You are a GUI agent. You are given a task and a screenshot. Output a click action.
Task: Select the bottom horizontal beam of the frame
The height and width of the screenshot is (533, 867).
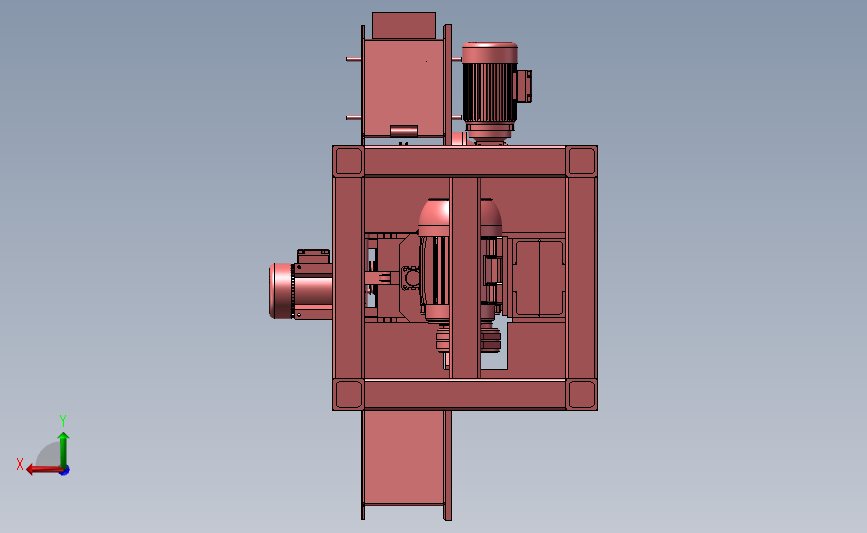click(x=465, y=395)
